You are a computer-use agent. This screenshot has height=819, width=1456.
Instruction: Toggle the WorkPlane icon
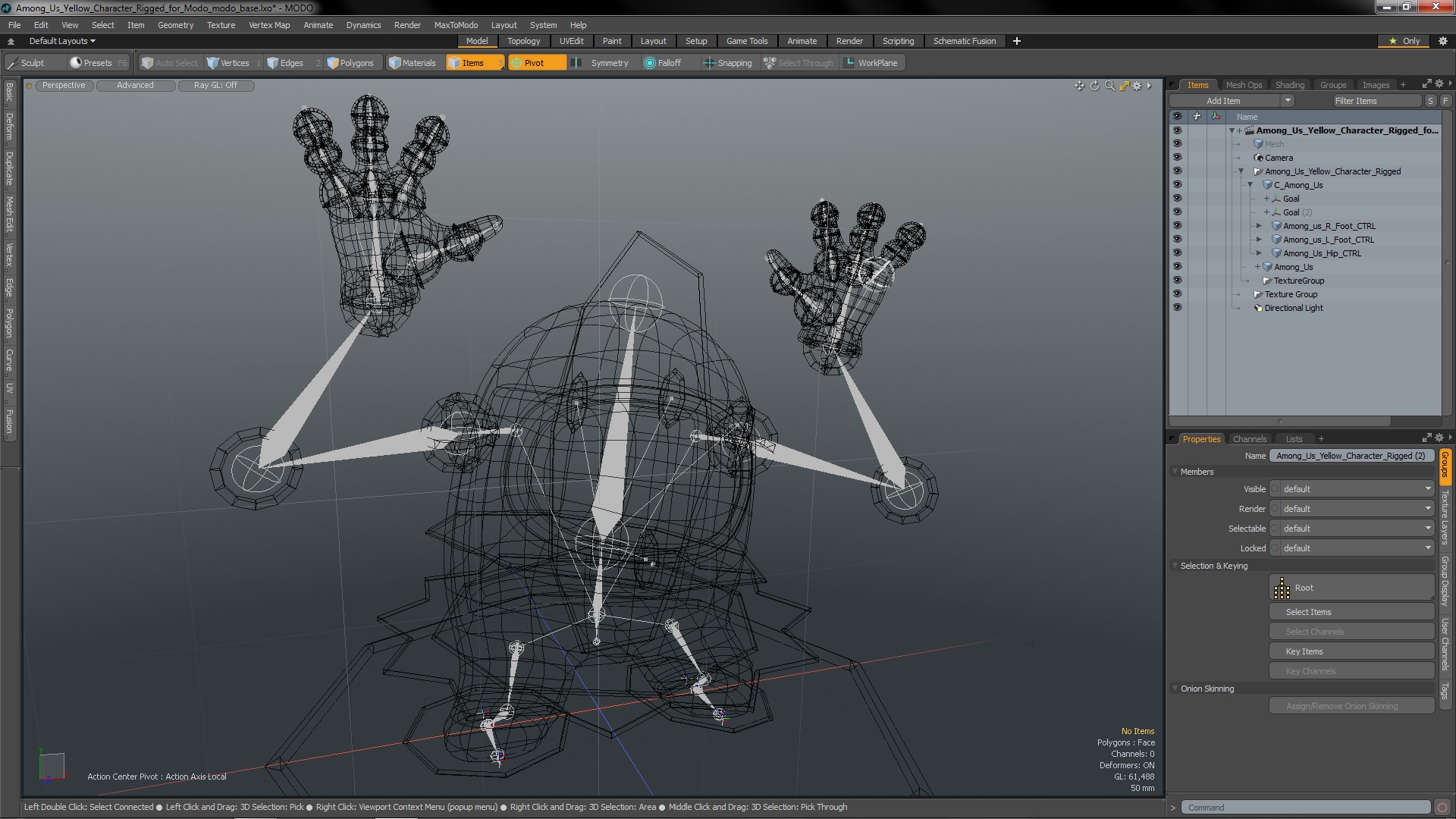(849, 62)
